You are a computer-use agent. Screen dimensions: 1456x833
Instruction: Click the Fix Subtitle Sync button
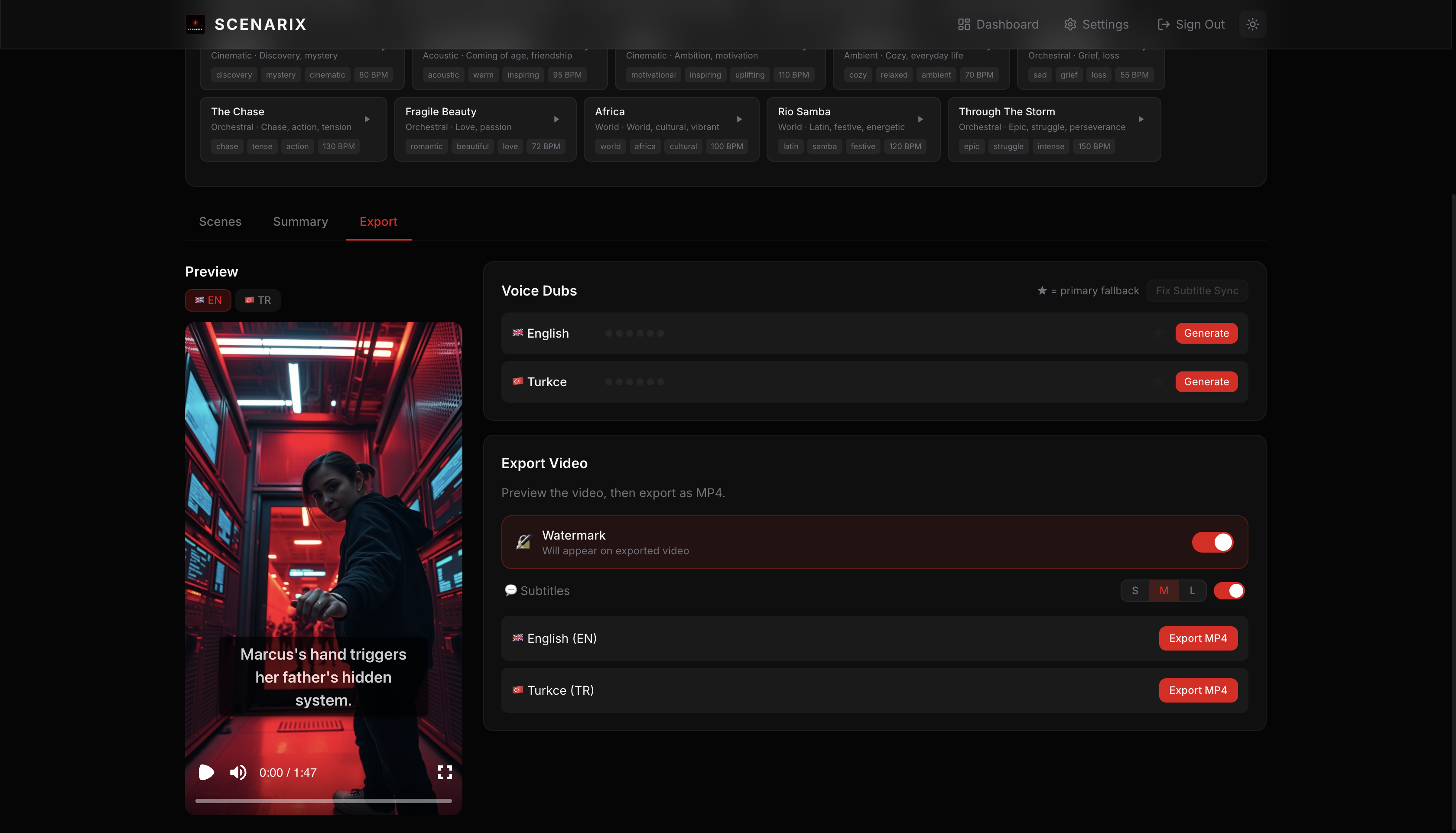1197,291
